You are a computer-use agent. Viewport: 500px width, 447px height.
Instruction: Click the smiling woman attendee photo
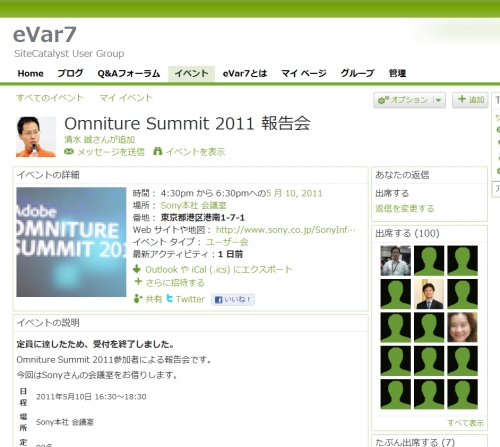(x=462, y=327)
